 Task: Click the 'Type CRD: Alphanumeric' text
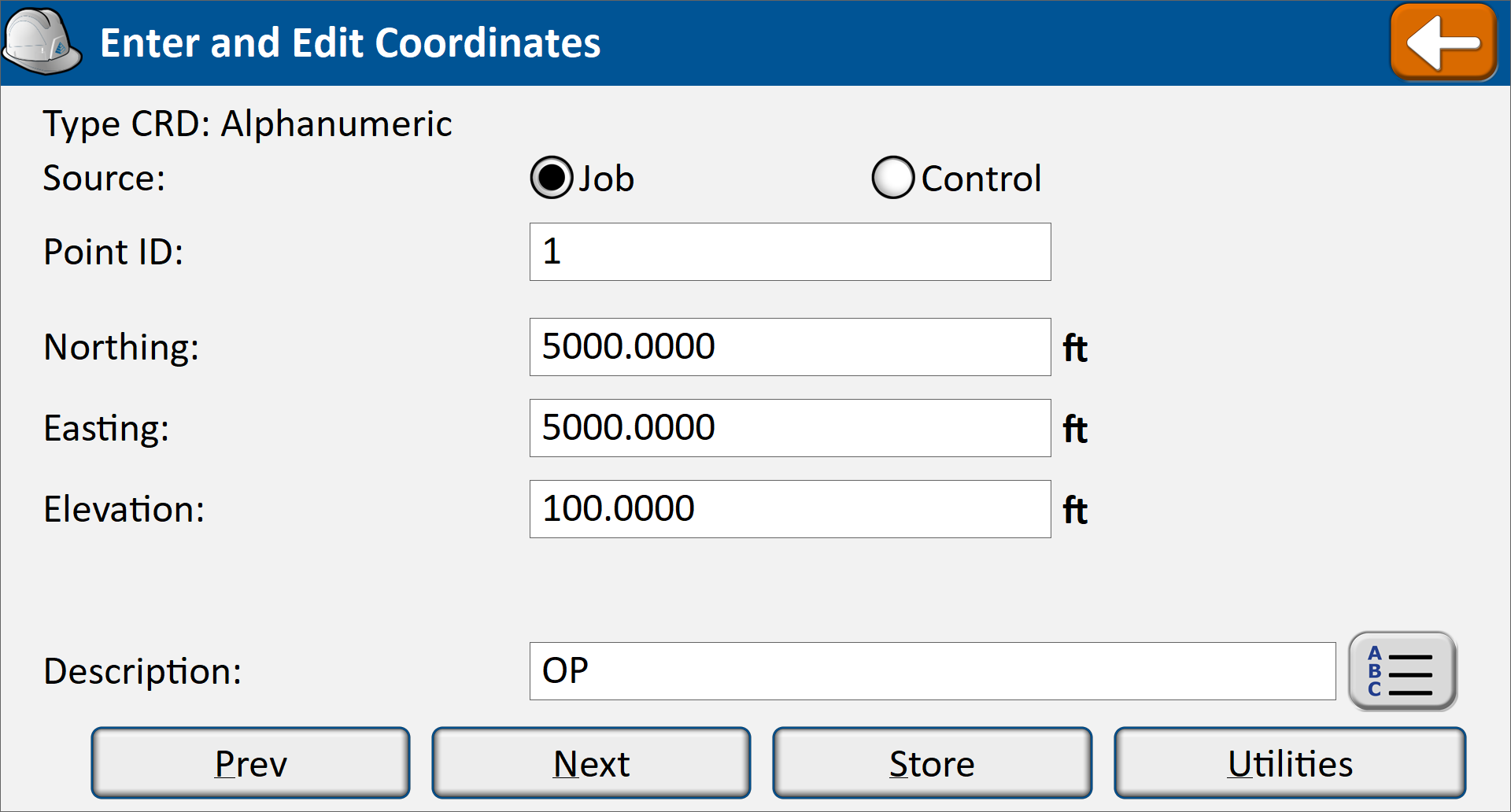click(247, 124)
